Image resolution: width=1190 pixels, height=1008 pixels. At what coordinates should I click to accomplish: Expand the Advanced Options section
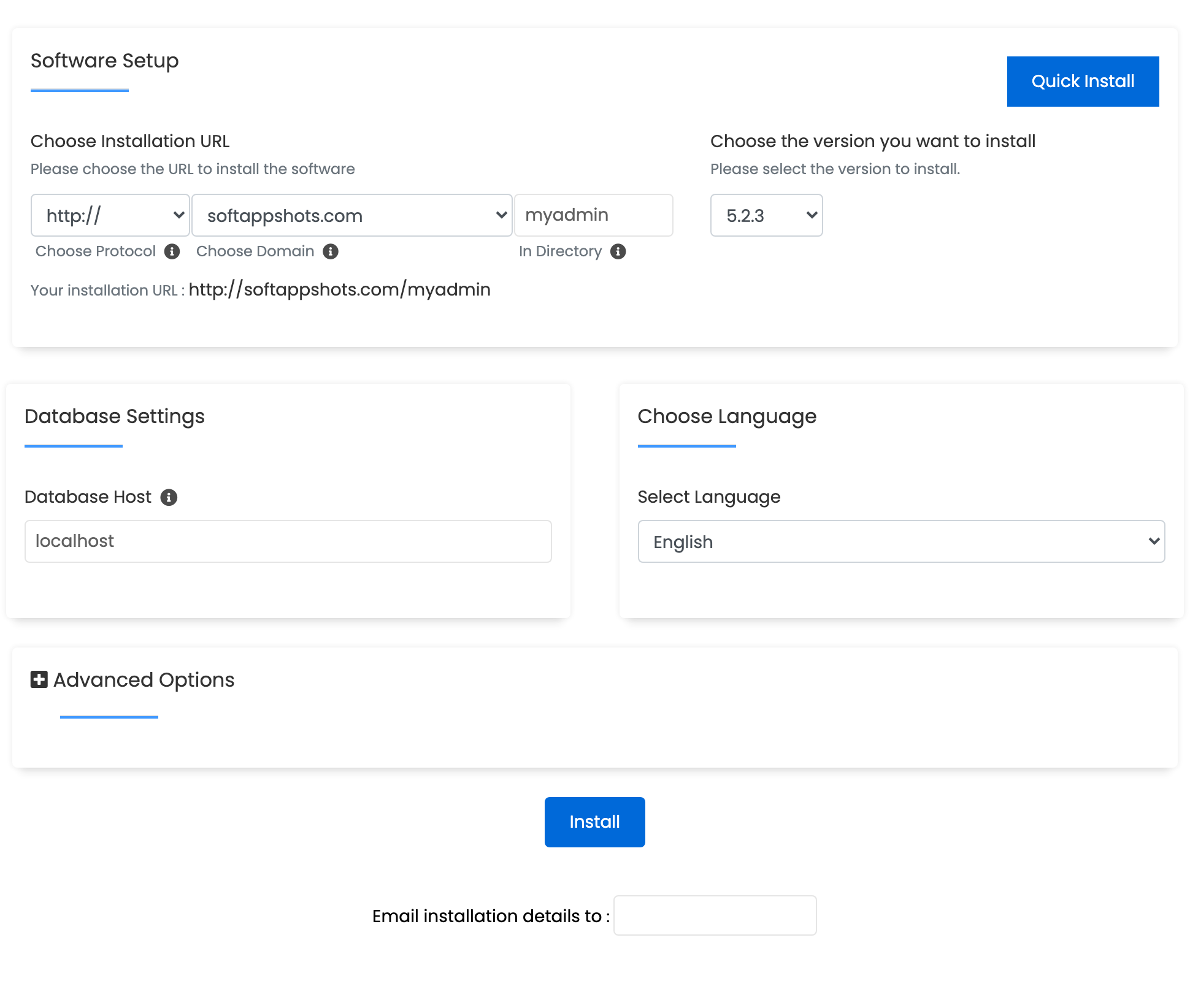coord(142,679)
